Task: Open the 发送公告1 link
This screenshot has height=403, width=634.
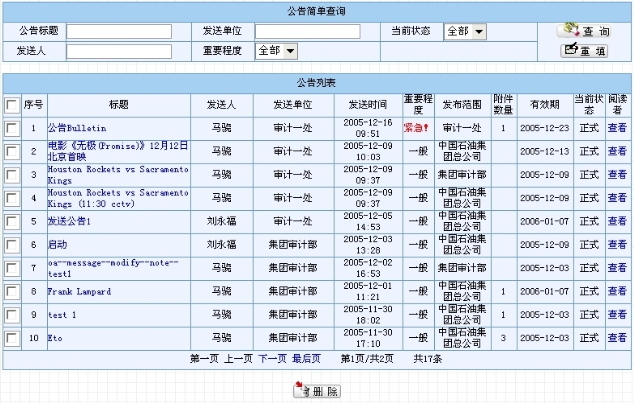Action: pyautogui.click(x=69, y=221)
